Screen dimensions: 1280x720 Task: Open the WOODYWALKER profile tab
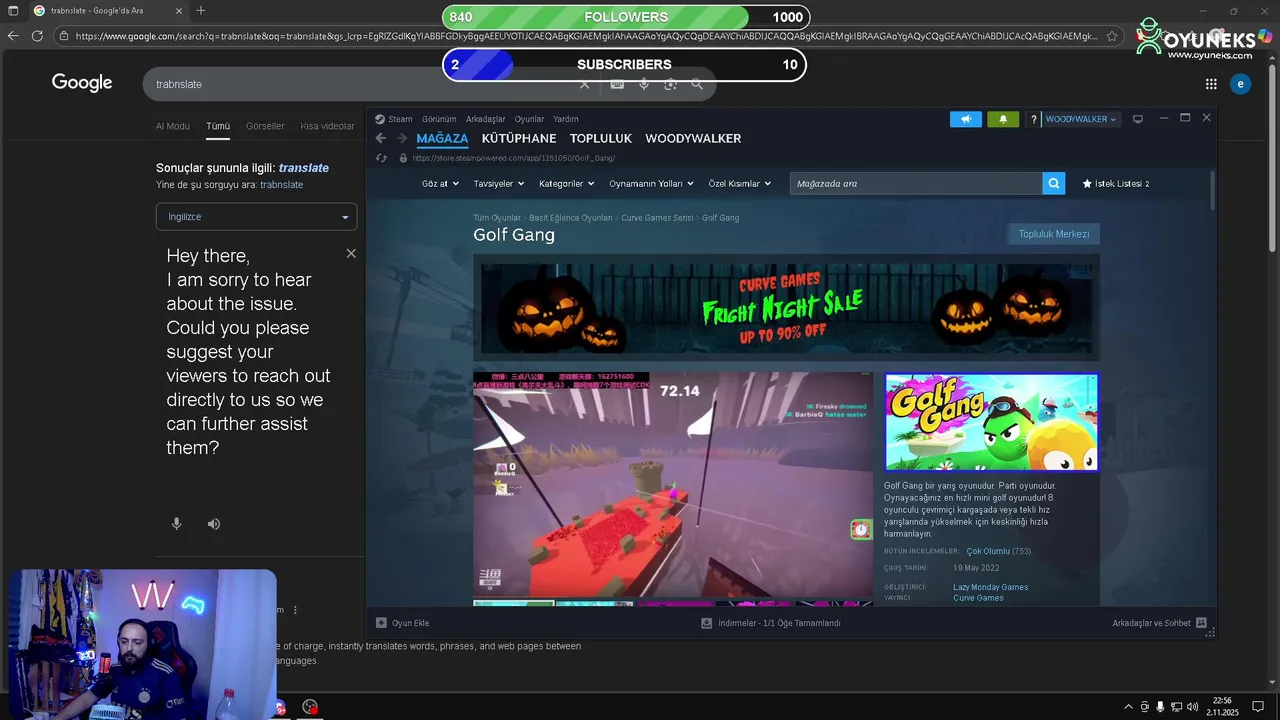[693, 139]
